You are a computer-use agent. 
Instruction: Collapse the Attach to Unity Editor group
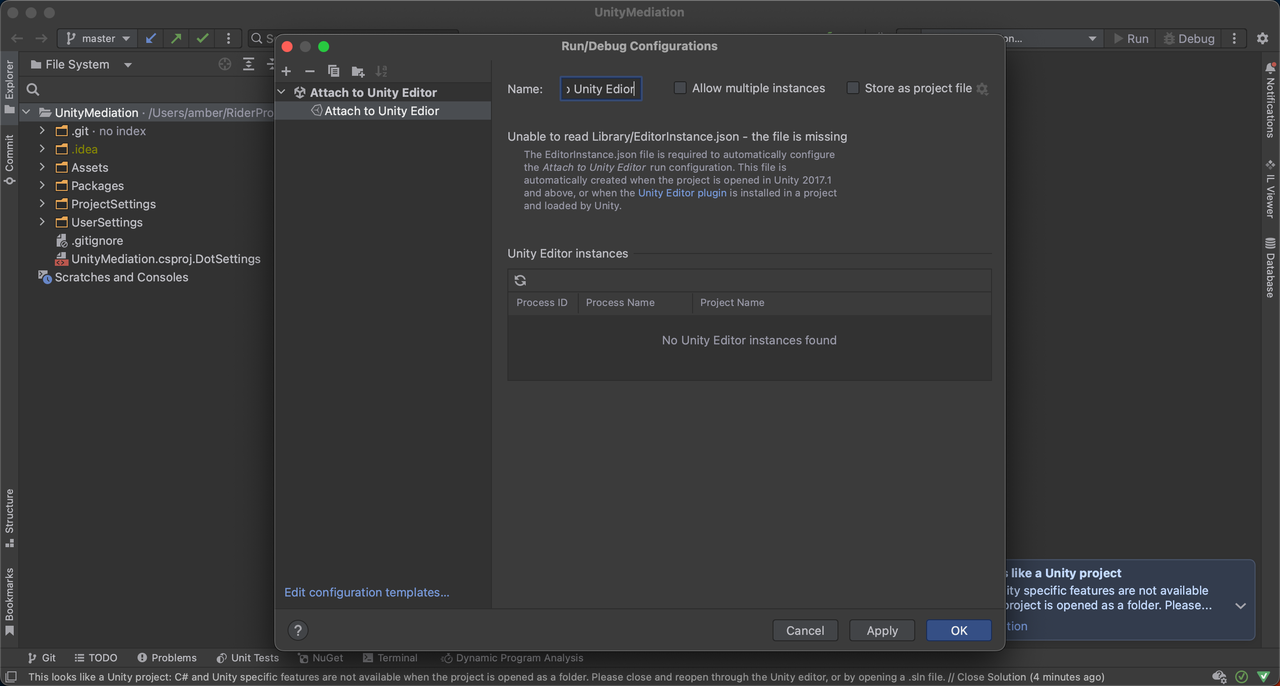pyautogui.click(x=282, y=92)
